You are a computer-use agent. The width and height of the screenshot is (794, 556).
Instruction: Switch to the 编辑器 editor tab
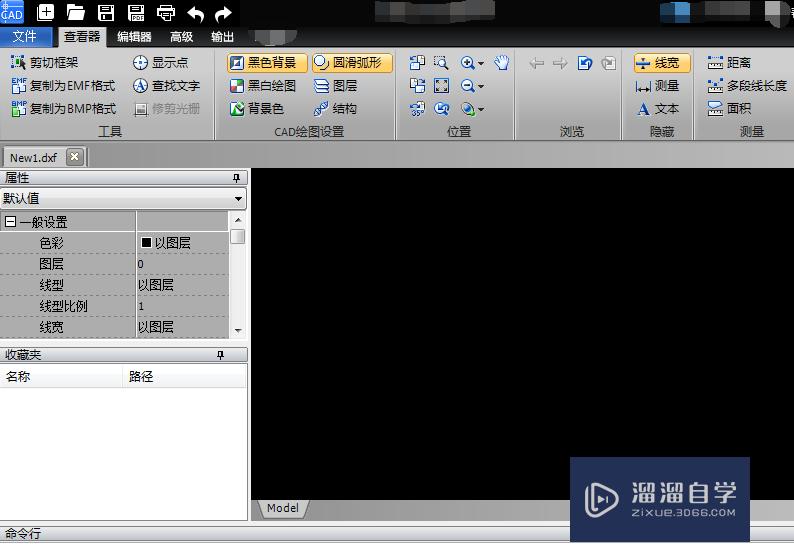click(134, 36)
